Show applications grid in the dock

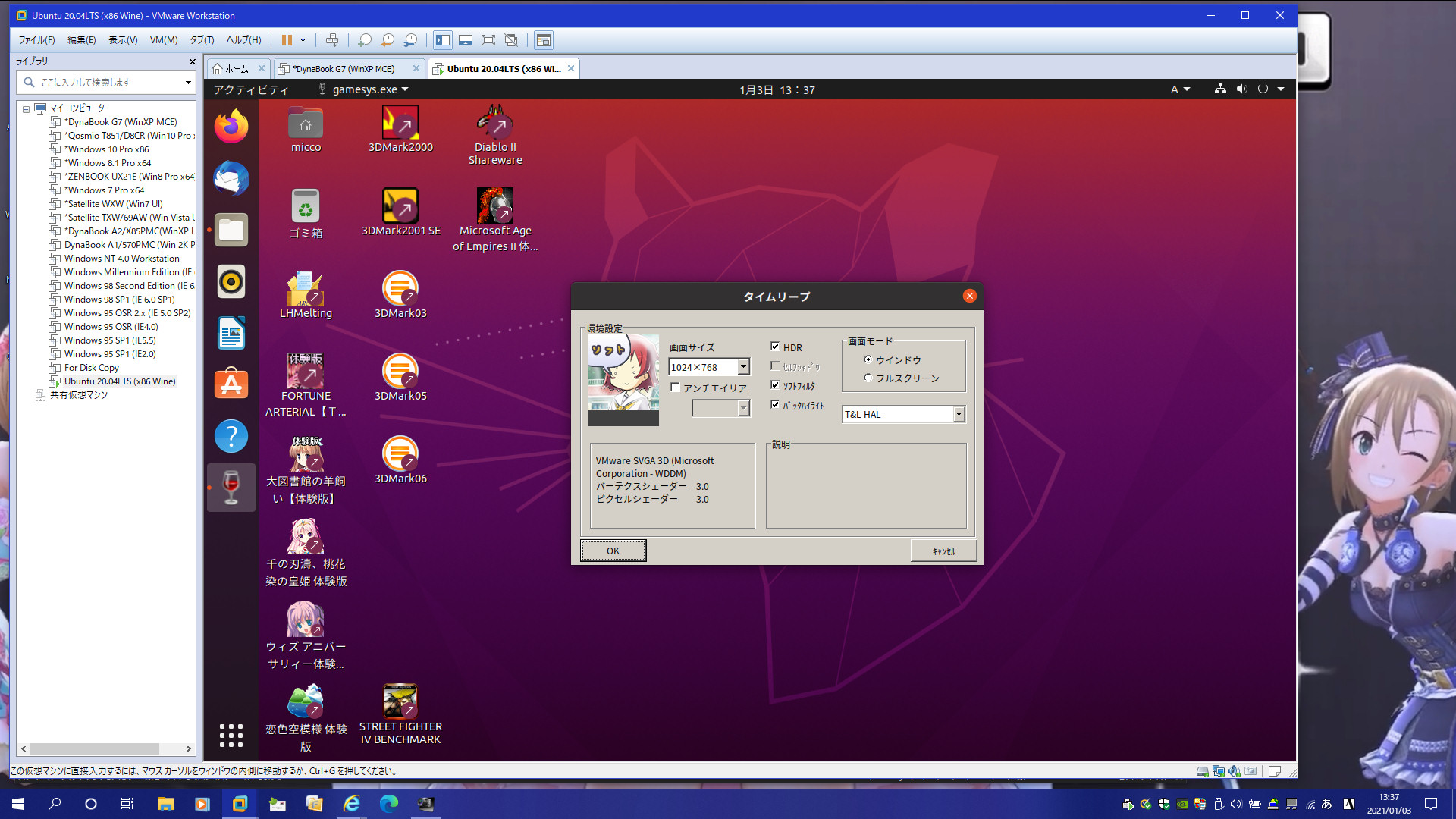click(231, 735)
